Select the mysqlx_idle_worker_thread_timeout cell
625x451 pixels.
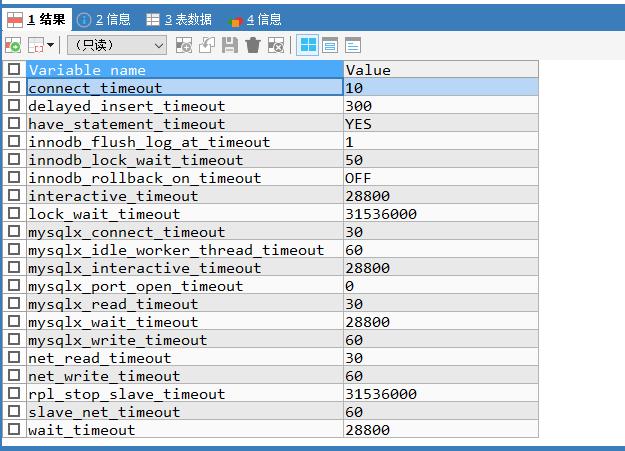pos(185,249)
